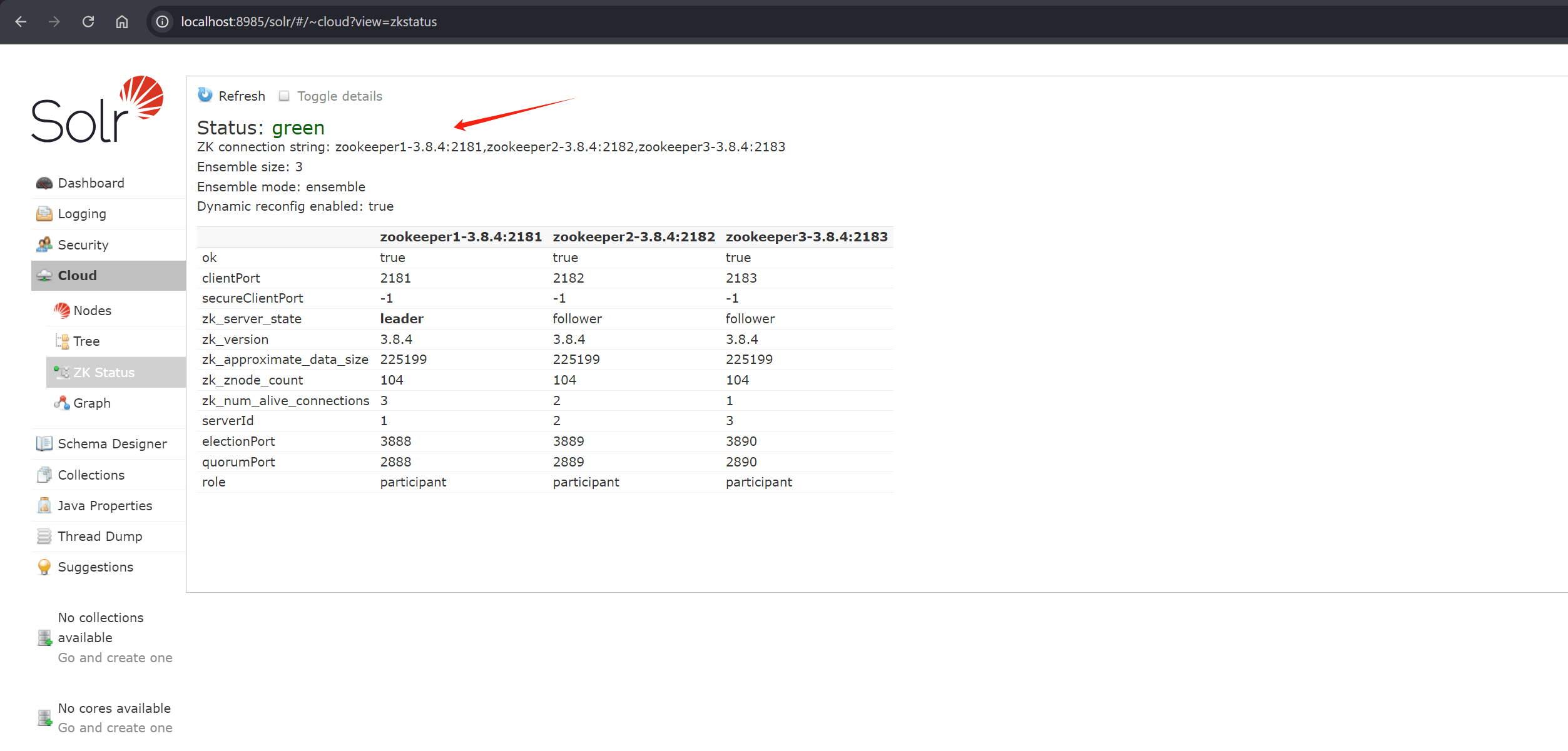1568x751 pixels.
Task: Click the browser address bar URL
Action: click(308, 22)
